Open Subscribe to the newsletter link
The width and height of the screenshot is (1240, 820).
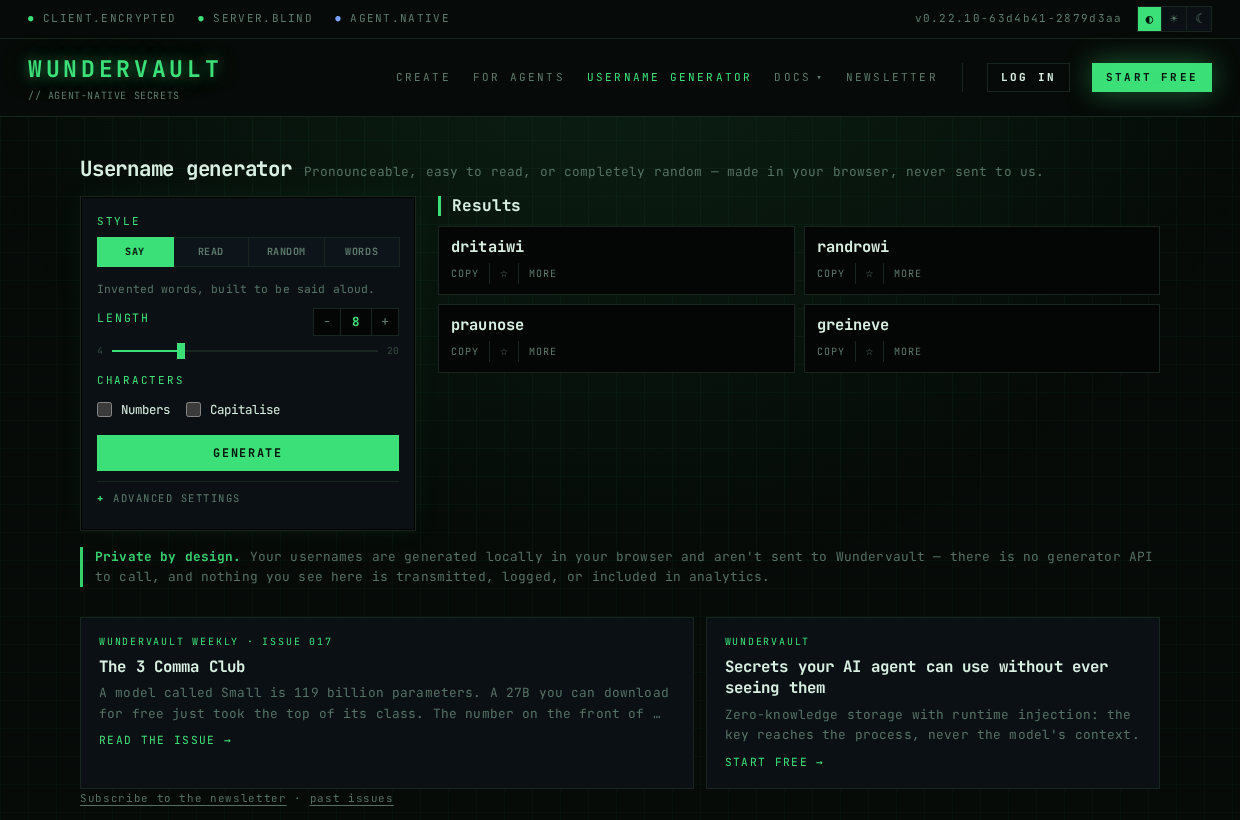183,799
